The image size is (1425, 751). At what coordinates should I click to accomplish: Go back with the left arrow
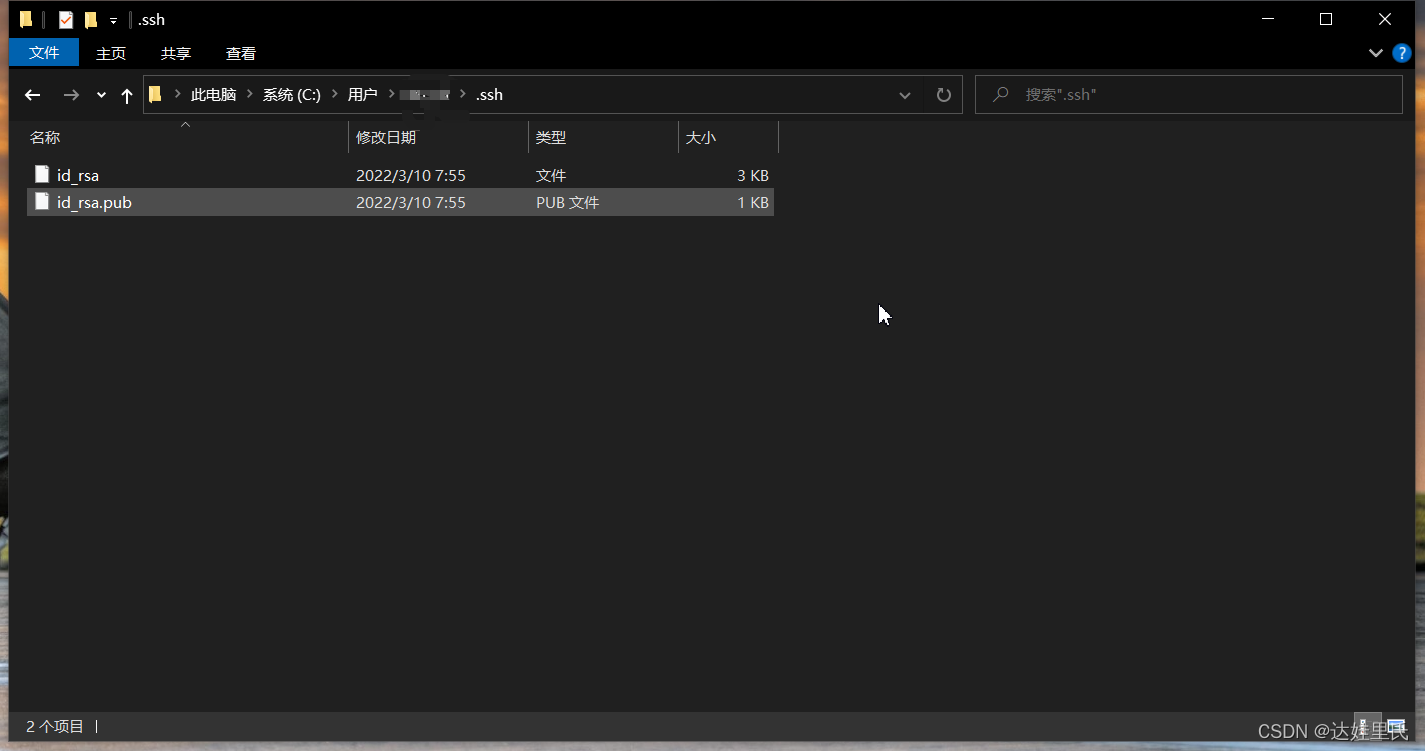pyautogui.click(x=32, y=95)
